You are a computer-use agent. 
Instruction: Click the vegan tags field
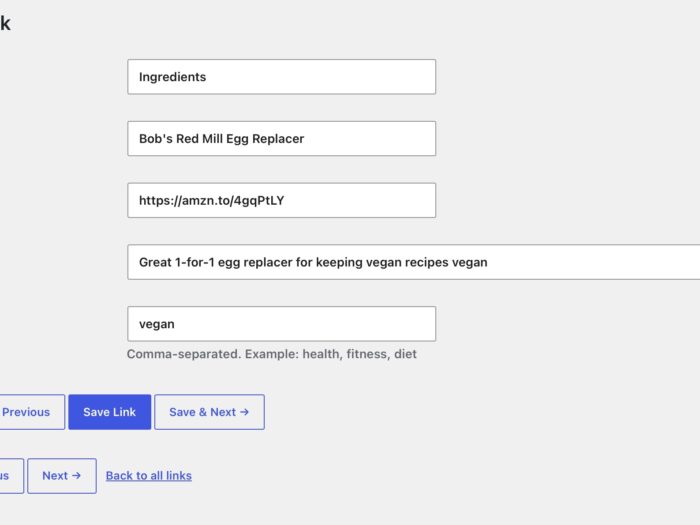(281, 324)
